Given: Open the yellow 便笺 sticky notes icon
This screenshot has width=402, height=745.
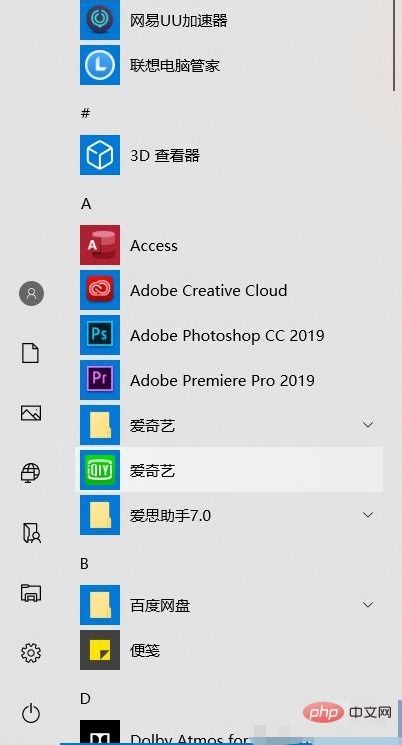Looking at the screenshot, I should click(x=100, y=650).
